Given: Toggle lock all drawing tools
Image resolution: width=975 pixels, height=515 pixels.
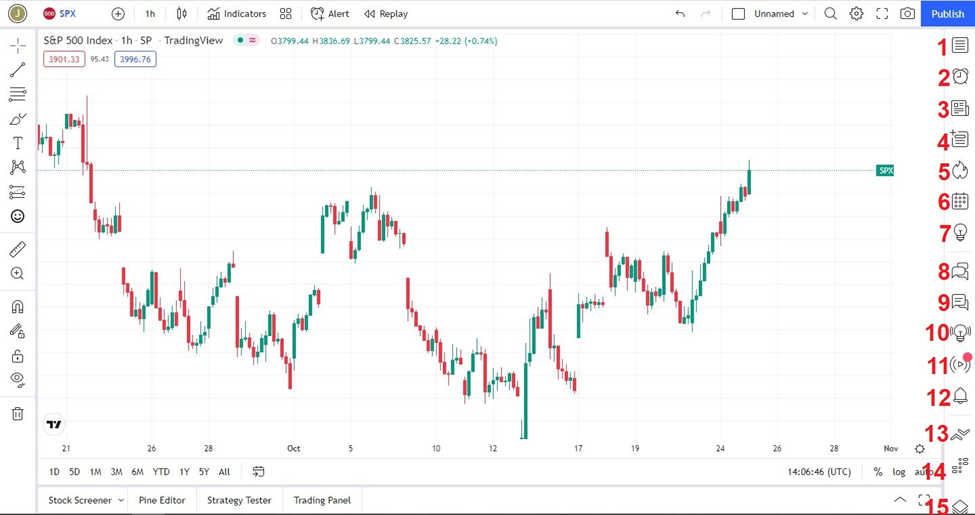Looking at the screenshot, I should pos(17,356).
